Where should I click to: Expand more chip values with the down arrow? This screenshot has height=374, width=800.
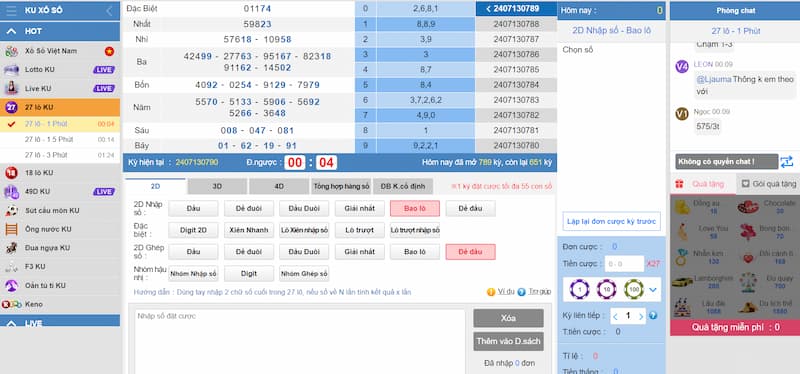[x=653, y=290]
